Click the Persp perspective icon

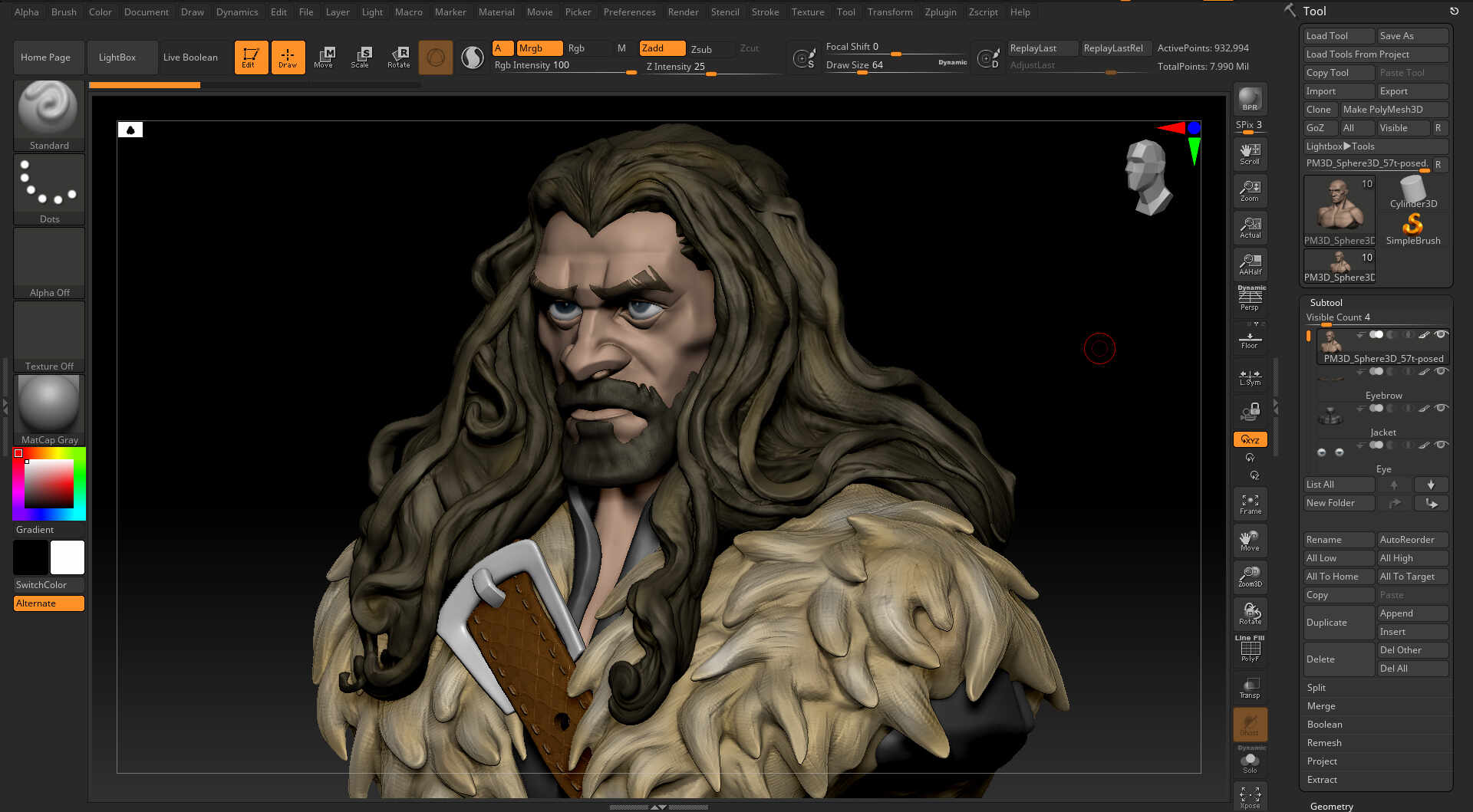click(x=1250, y=298)
